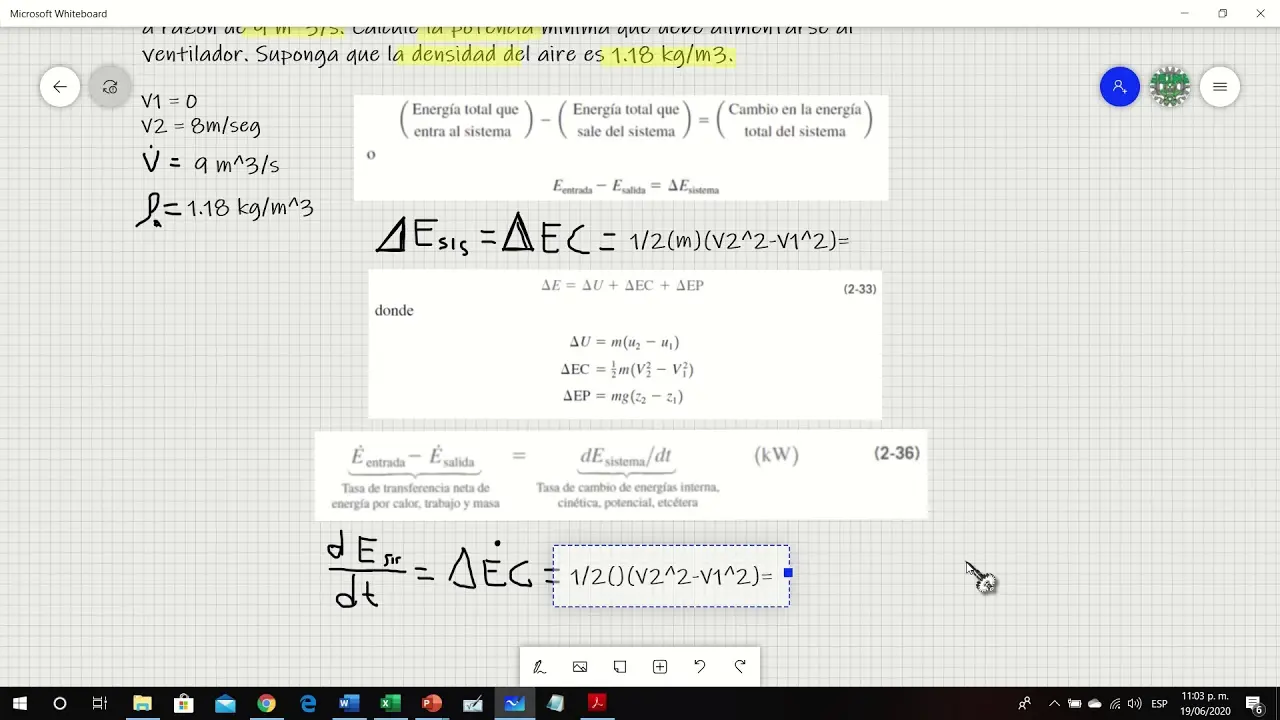The image size is (1280, 720).
Task: Select the 'V2 = 8m/seg' text
Action: coord(201,126)
